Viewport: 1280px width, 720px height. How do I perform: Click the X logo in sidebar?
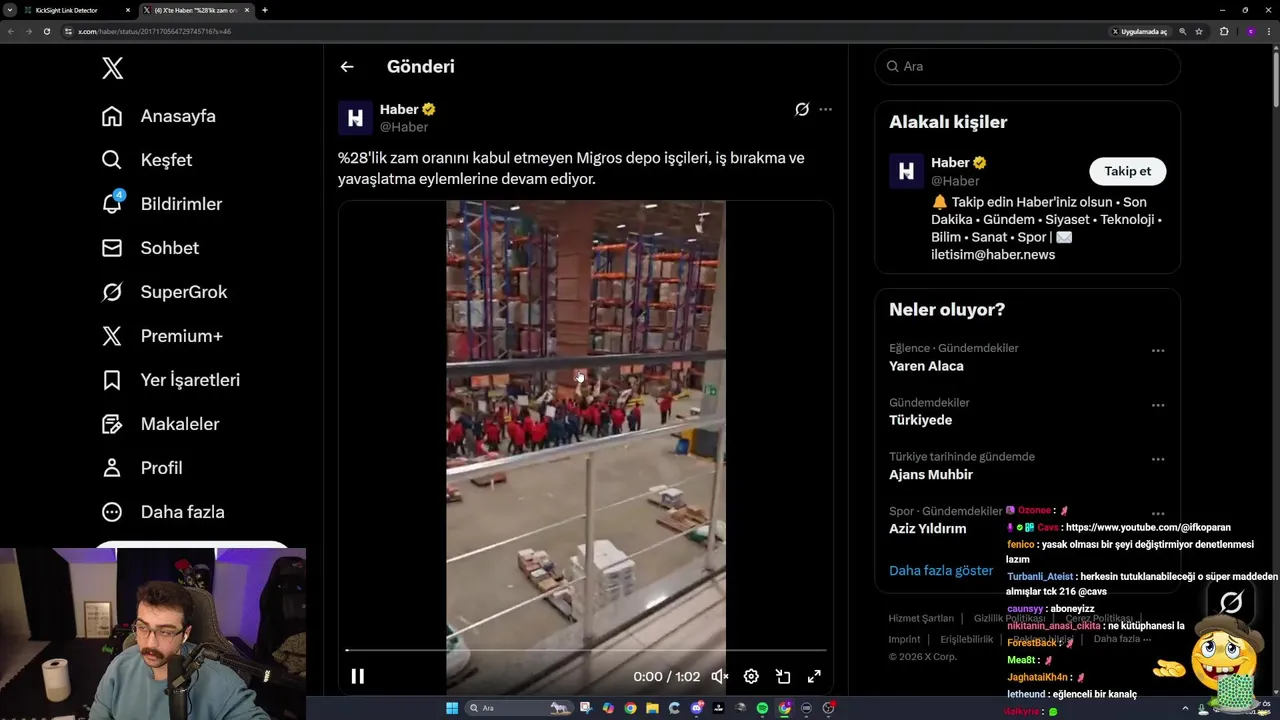[x=113, y=68]
